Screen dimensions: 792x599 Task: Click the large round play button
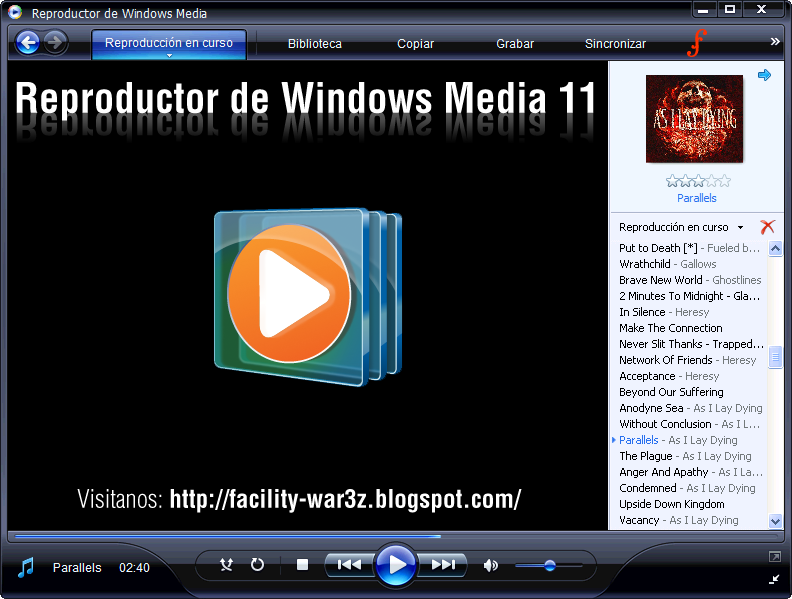[x=395, y=564]
